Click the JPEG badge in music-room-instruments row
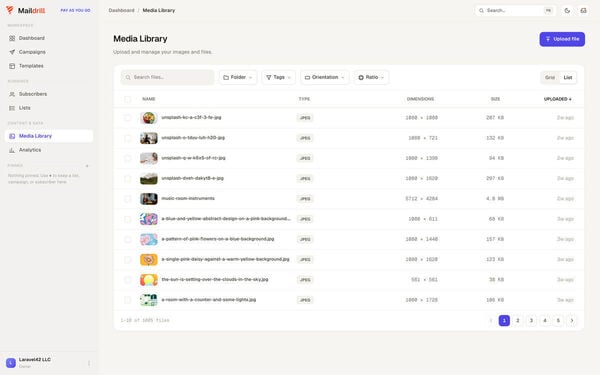The width and height of the screenshot is (600, 375). (x=305, y=199)
